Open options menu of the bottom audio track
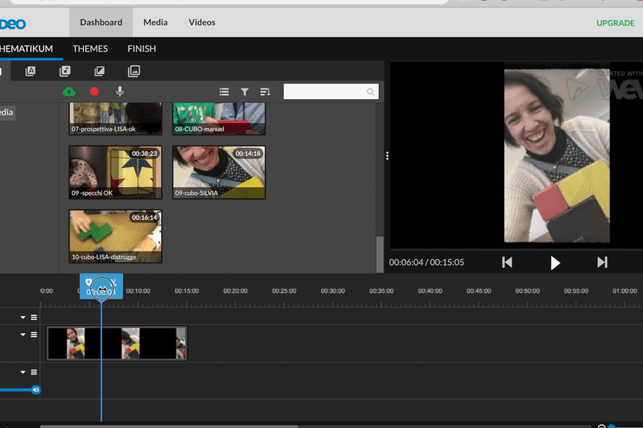The height and width of the screenshot is (428, 643). coord(34,372)
